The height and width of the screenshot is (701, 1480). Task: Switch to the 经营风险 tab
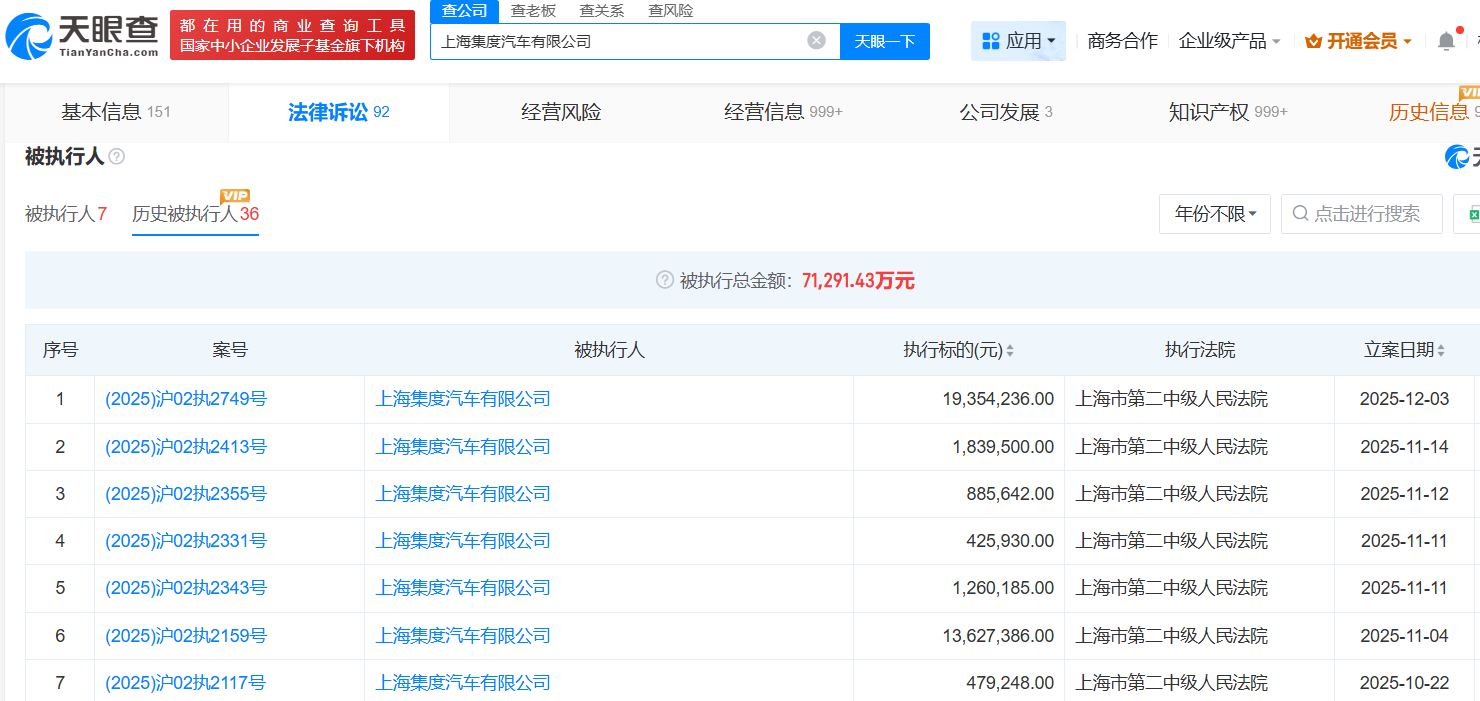point(561,112)
